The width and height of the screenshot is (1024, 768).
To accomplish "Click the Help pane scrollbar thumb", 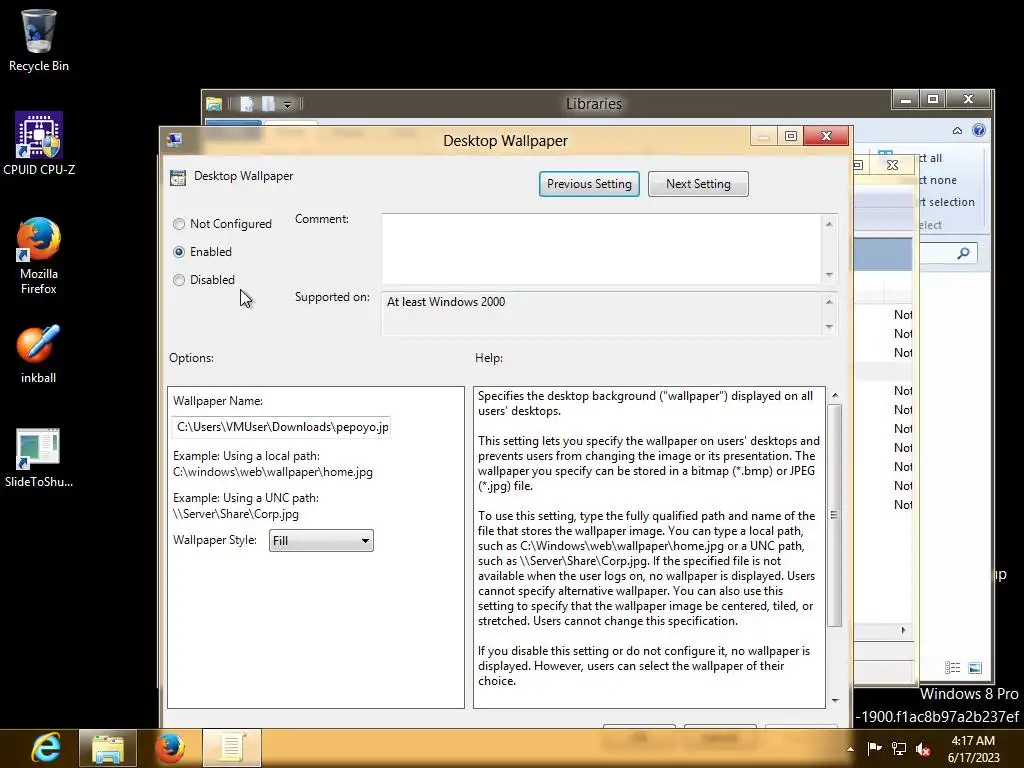I will 835,515.
